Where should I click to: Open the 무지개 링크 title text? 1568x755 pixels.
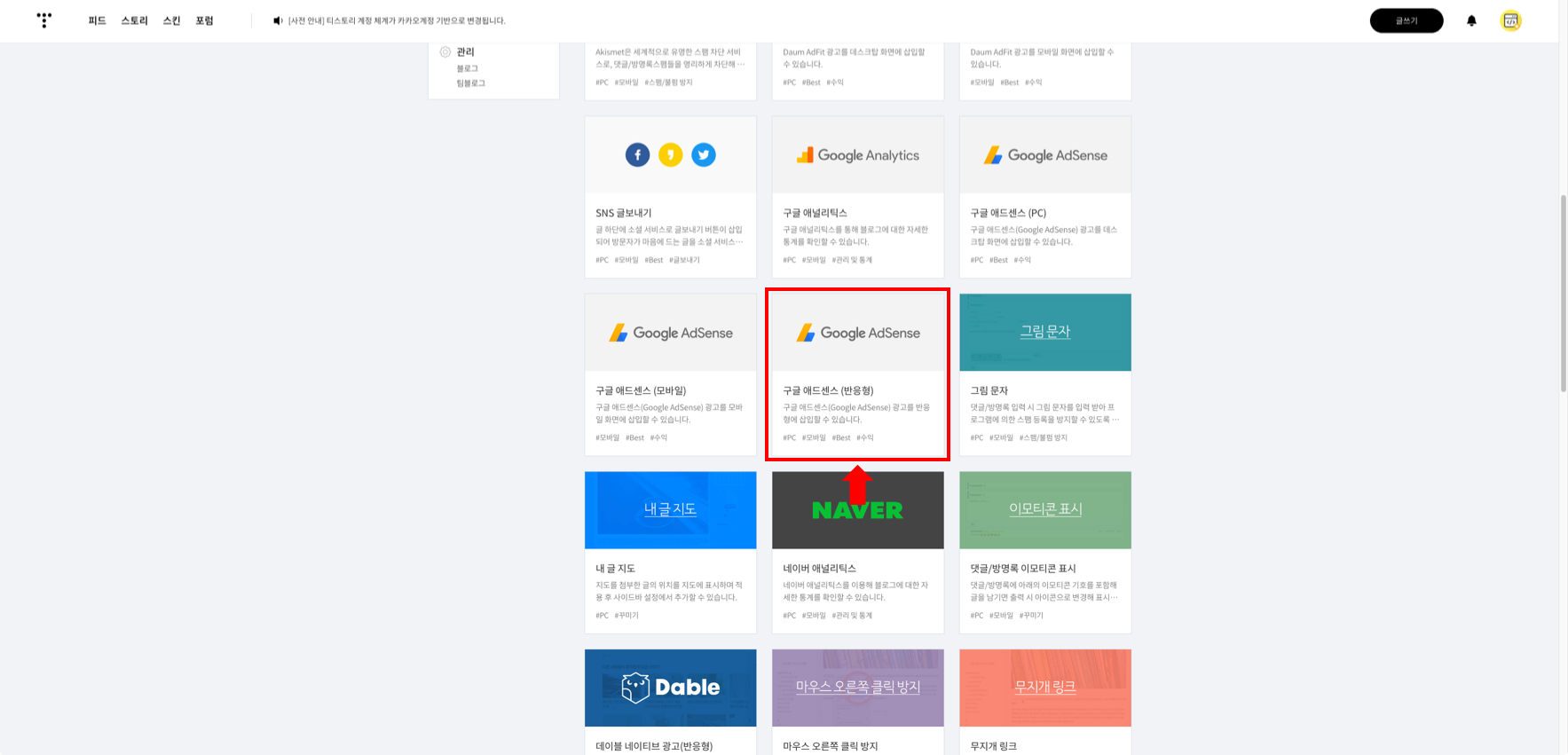(x=993, y=746)
